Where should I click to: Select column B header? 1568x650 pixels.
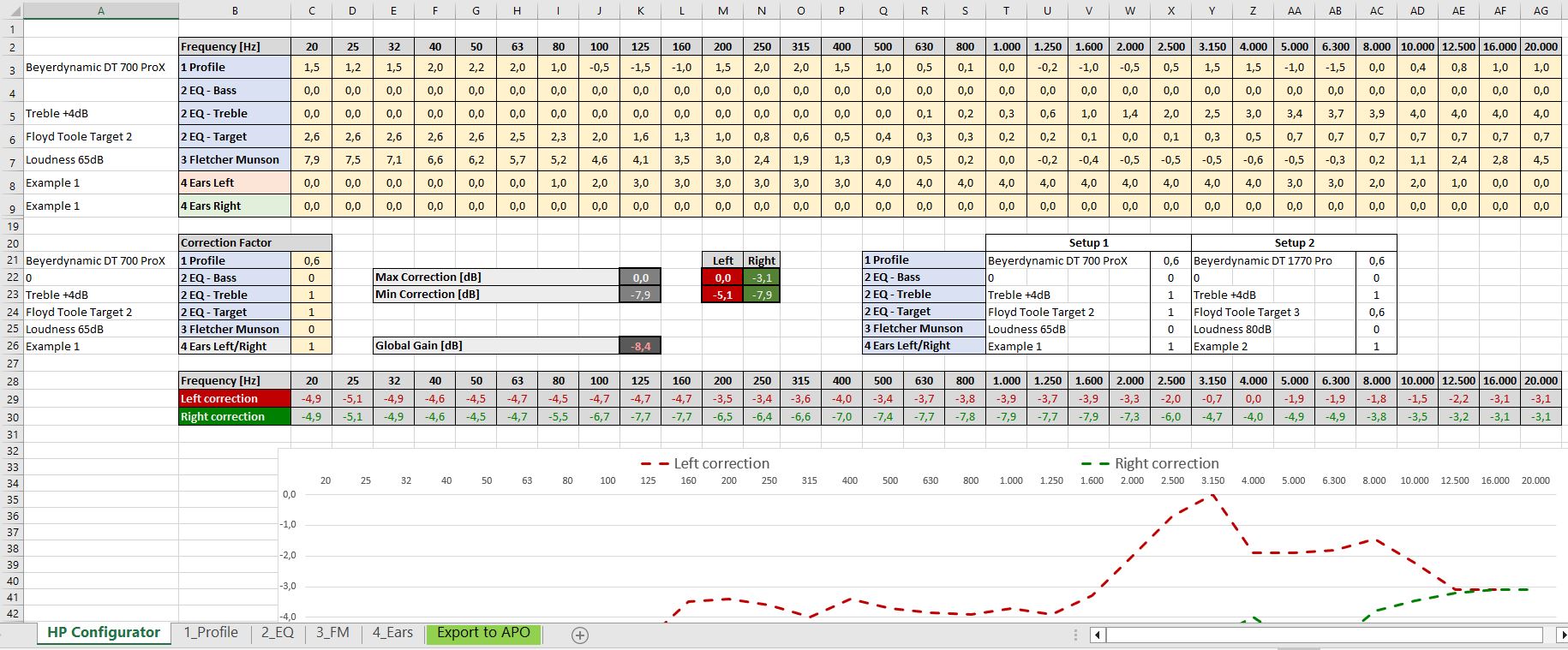click(235, 11)
